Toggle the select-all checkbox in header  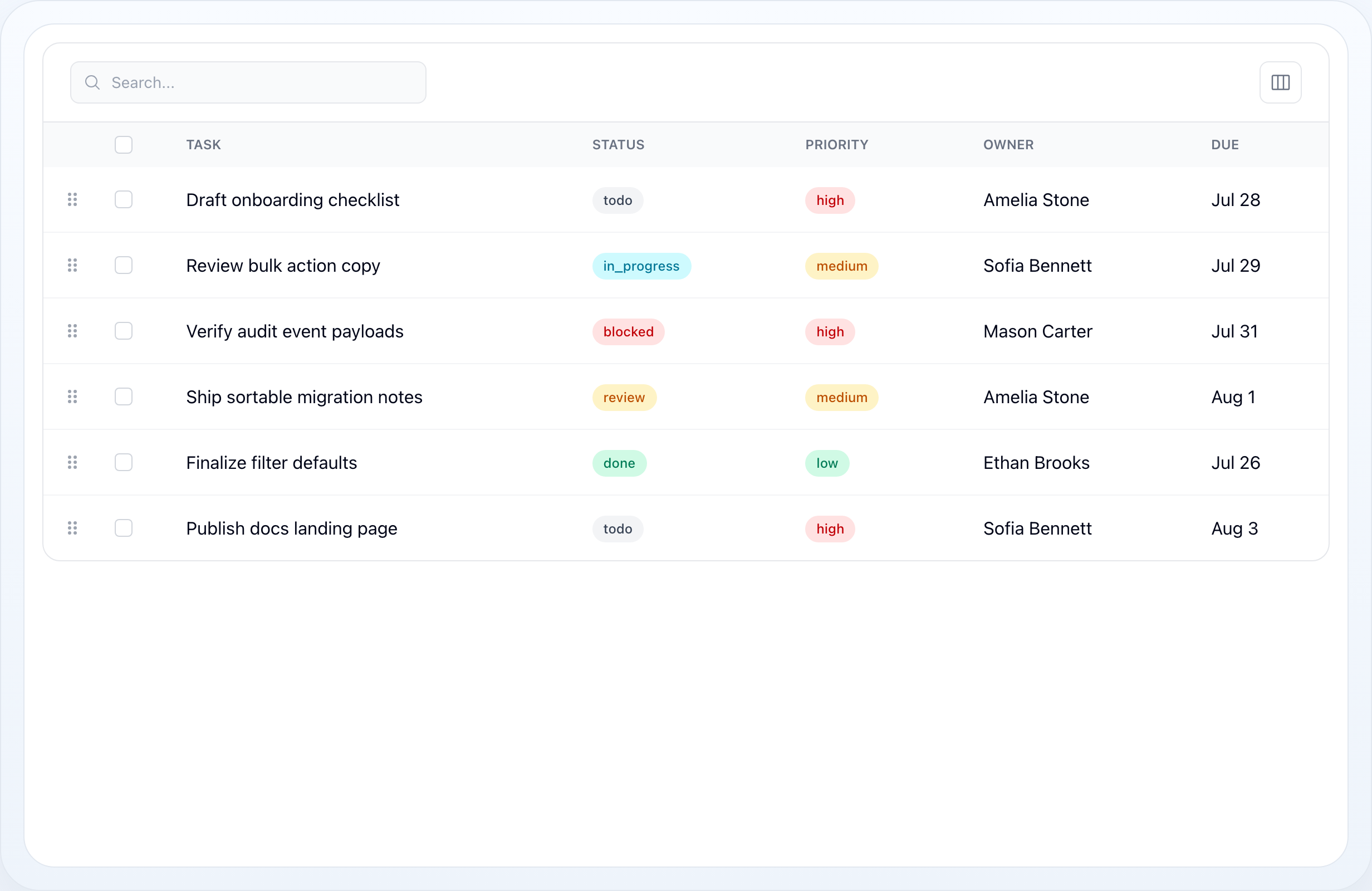pos(124,145)
